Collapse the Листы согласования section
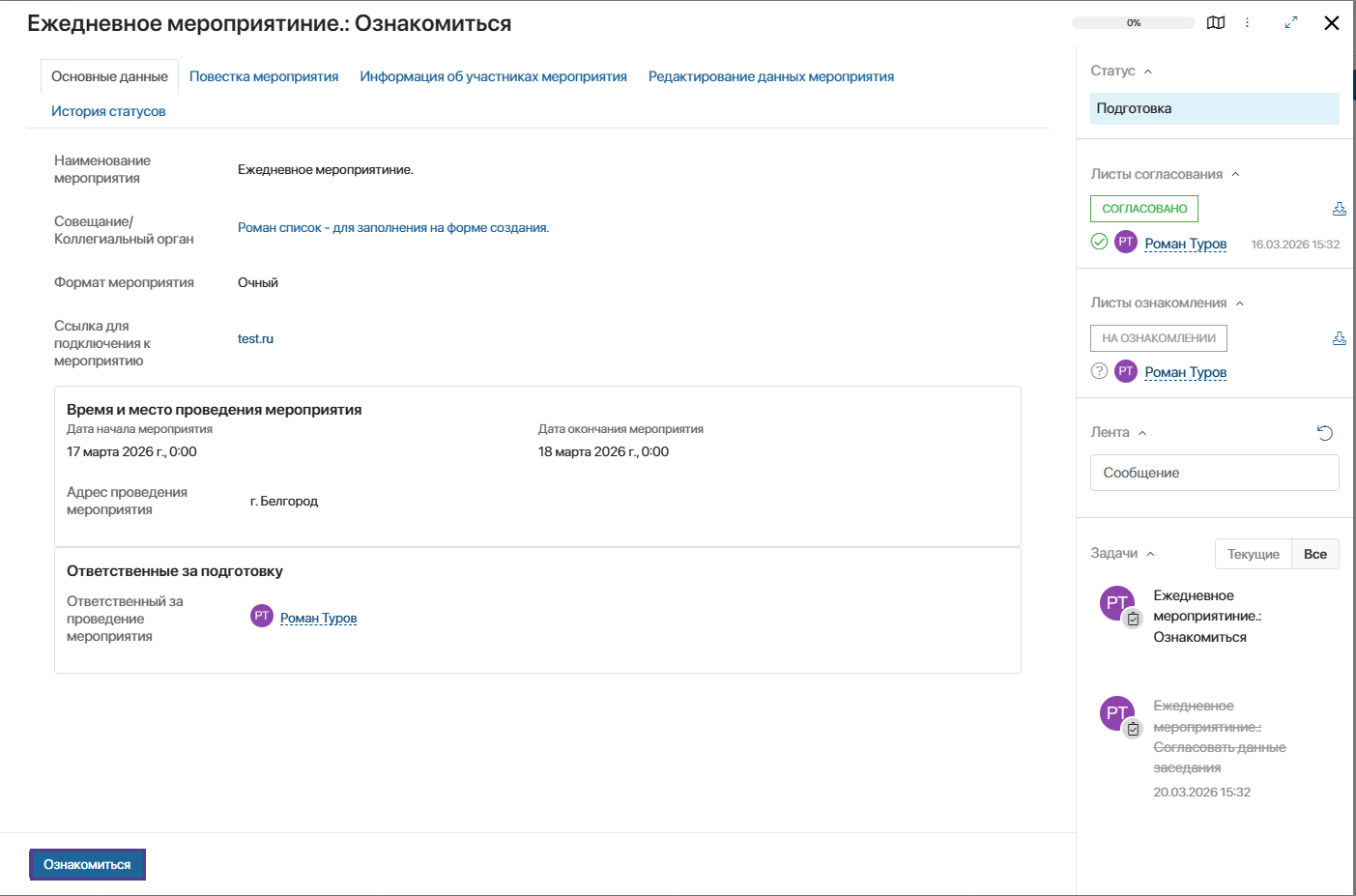Viewport: 1356px width, 896px height. pos(1235,175)
